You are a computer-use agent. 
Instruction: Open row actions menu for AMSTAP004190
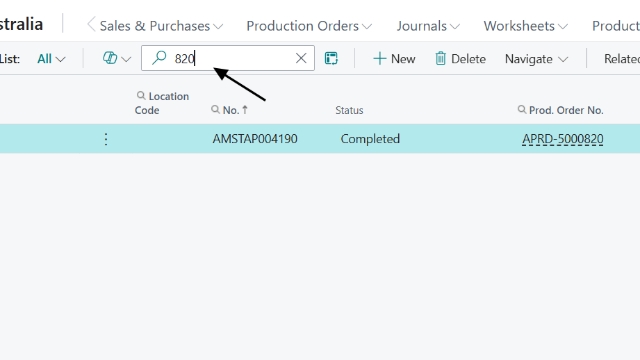pyautogui.click(x=106, y=139)
